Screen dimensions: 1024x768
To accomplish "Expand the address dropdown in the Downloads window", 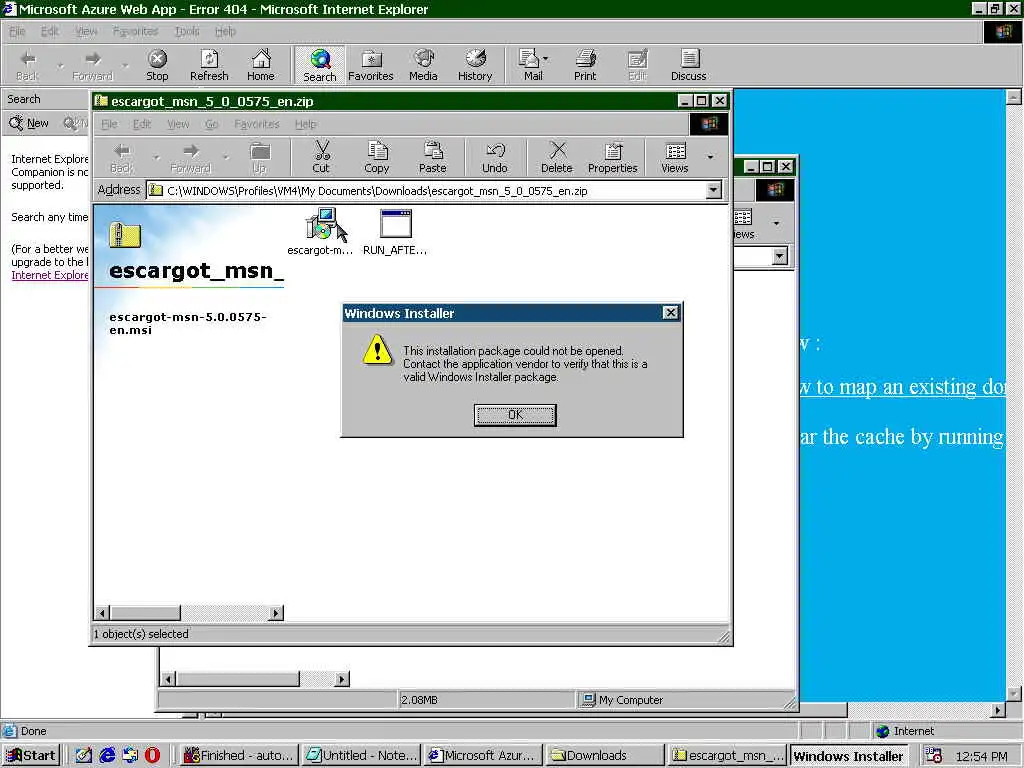I will (779, 256).
